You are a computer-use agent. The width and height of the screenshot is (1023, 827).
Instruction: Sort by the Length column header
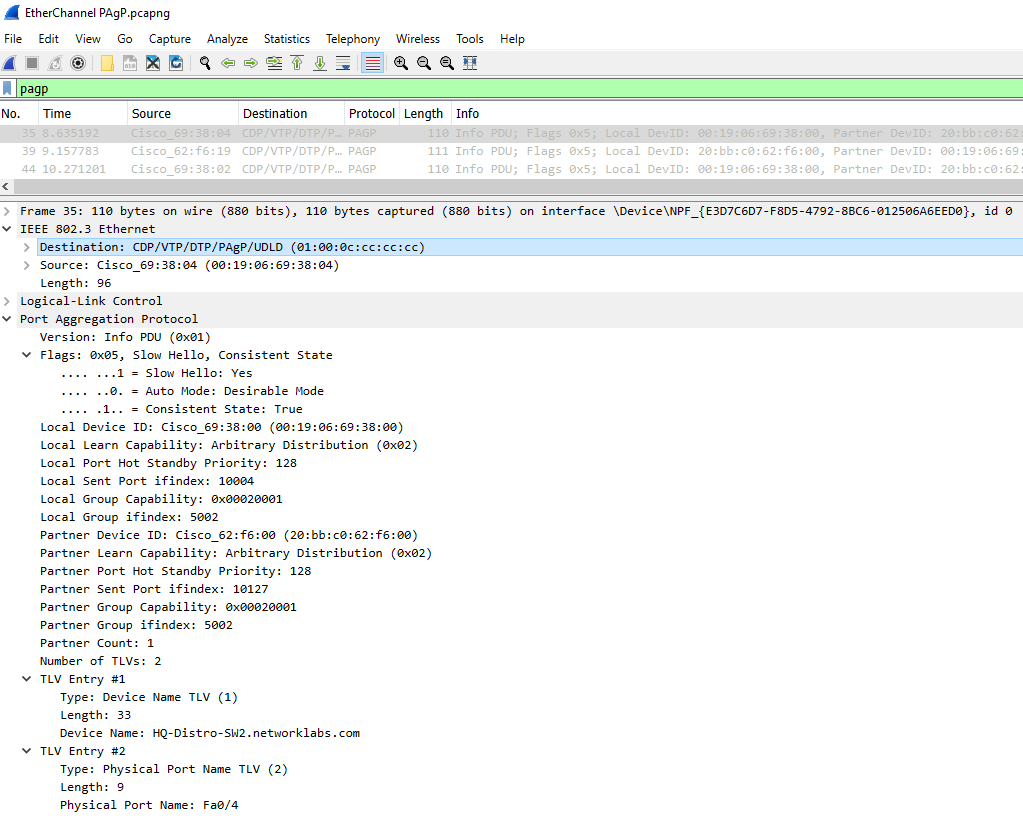click(425, 113)
